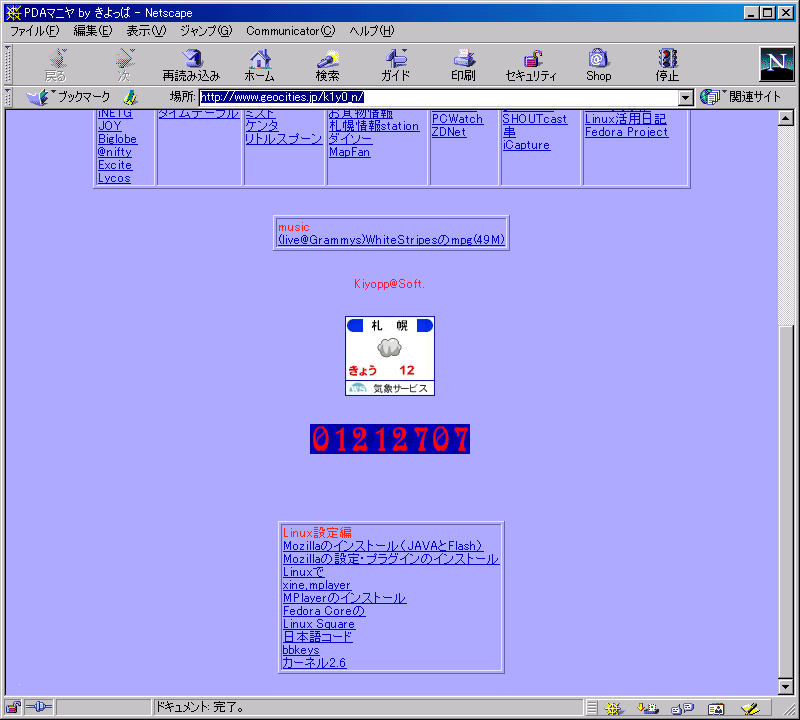Visit the カーネル2.6 link

point(314,663)
